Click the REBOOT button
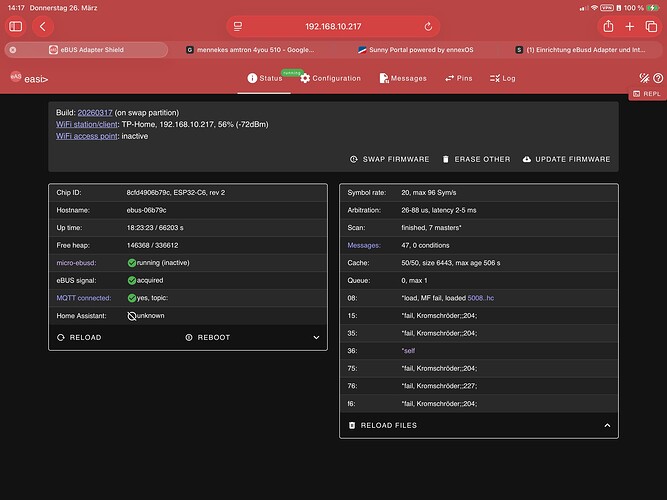Viewport: 667px width, 500px height. pyautogui.click(x=208, y=337)
